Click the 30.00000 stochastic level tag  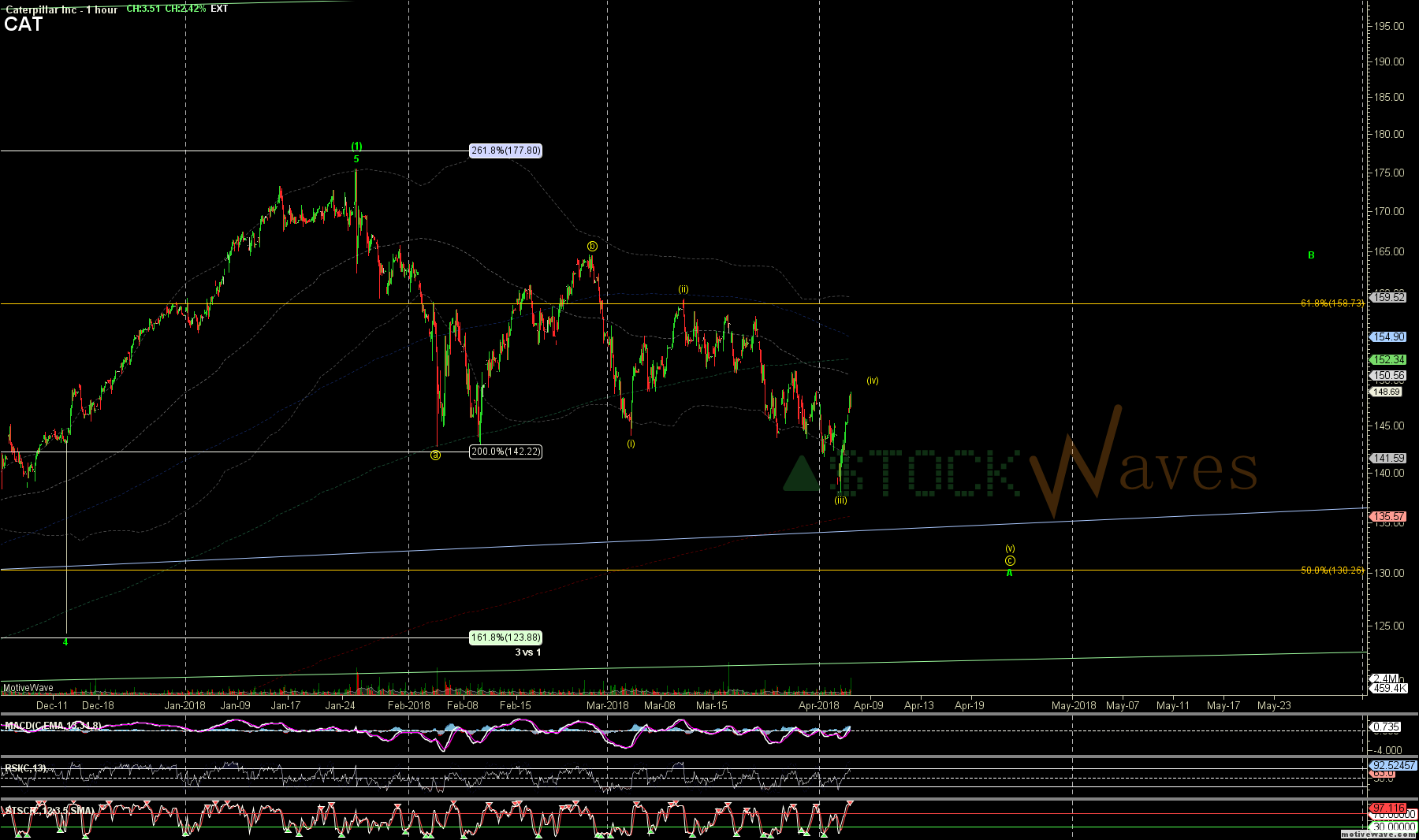pos(1394,827)
